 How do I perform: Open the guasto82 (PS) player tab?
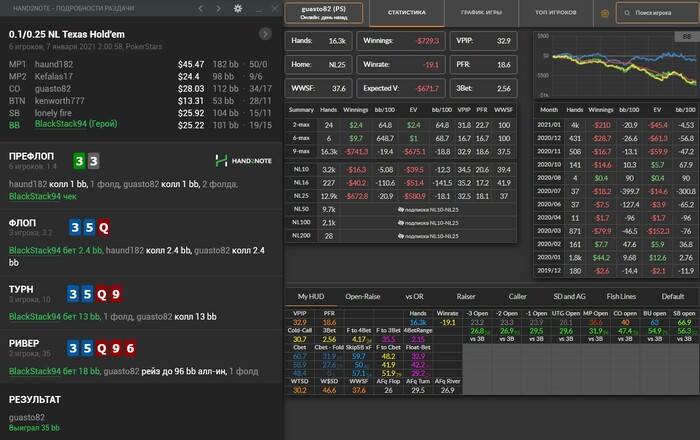324,13
